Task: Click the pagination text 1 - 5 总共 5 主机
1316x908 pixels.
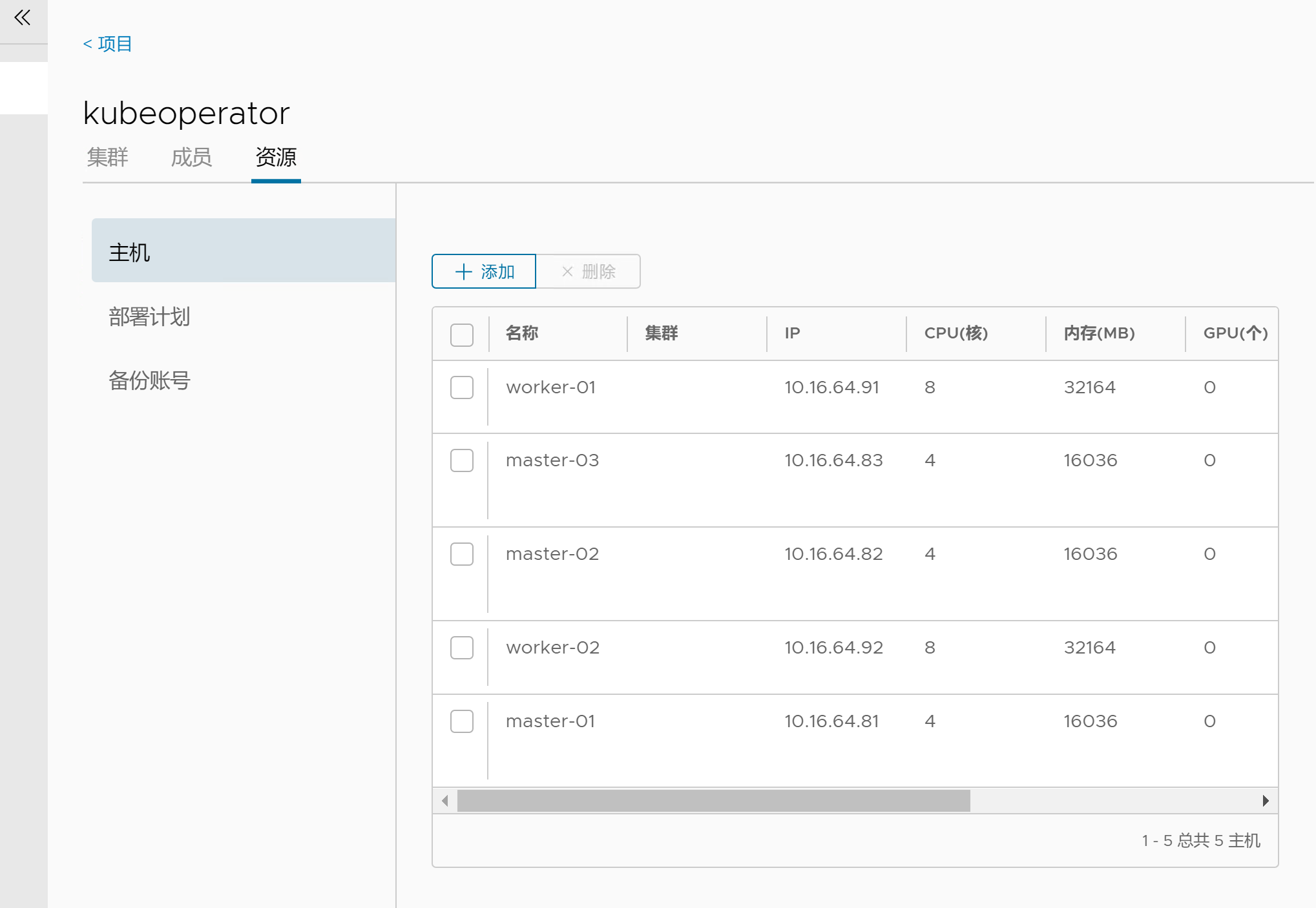Action: pos(1201,841)
